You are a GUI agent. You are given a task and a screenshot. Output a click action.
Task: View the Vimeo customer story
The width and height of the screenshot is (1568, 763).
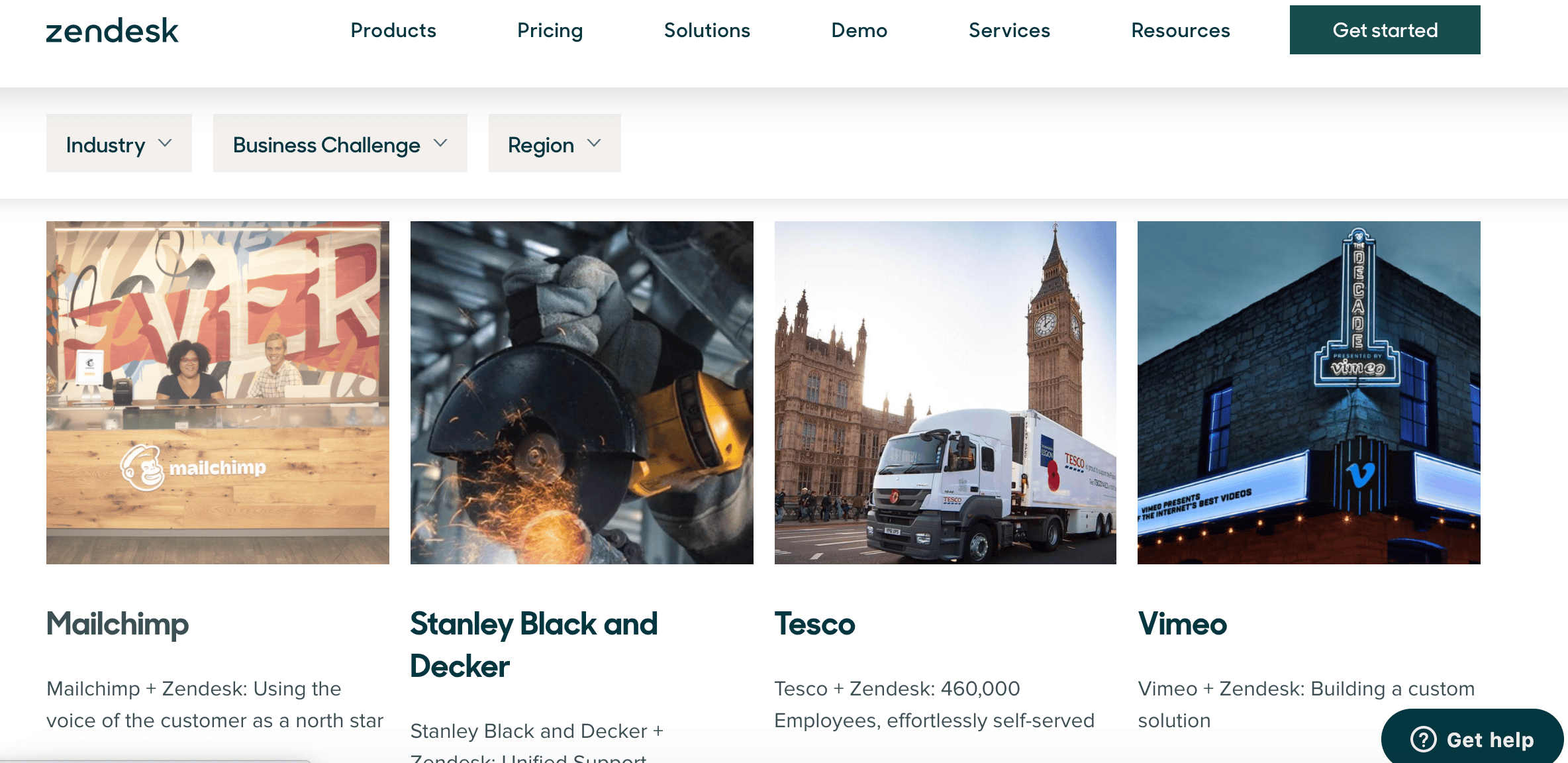point(1182,623)
